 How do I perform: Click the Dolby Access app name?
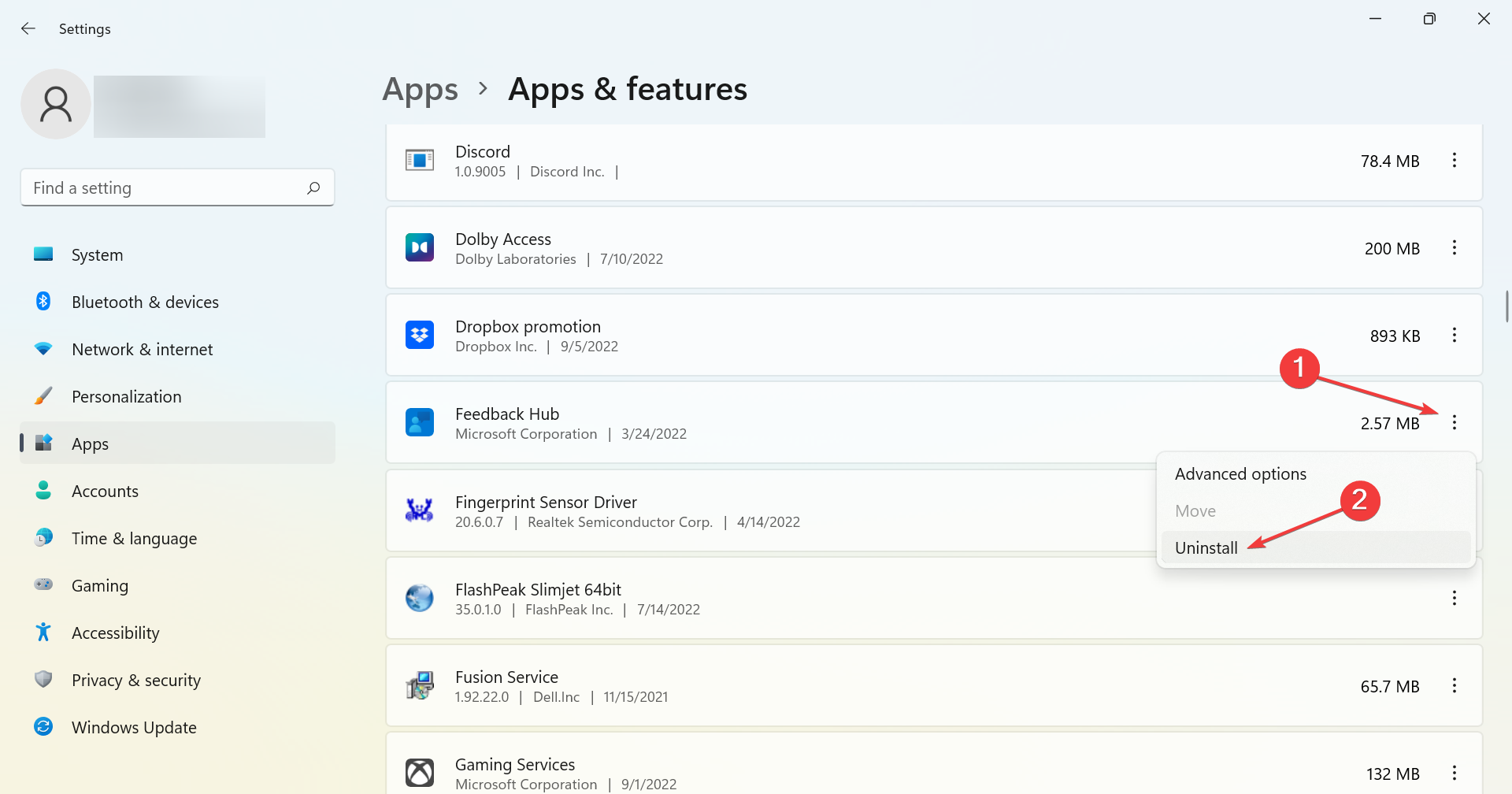[503, 239]
